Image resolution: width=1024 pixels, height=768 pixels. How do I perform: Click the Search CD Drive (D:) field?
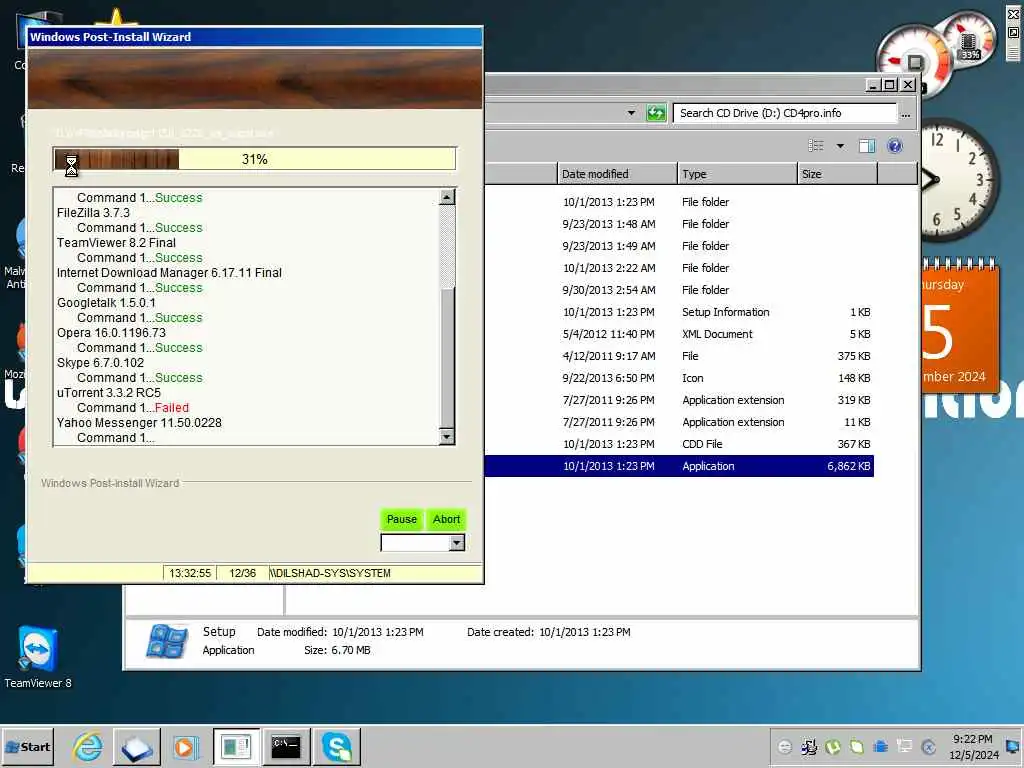(x=784, y=113)
